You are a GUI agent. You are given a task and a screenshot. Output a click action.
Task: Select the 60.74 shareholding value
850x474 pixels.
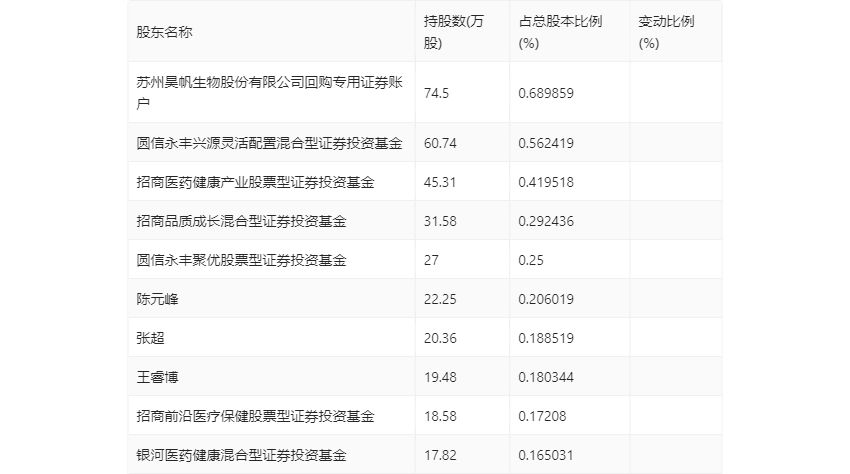click(440, 143)
